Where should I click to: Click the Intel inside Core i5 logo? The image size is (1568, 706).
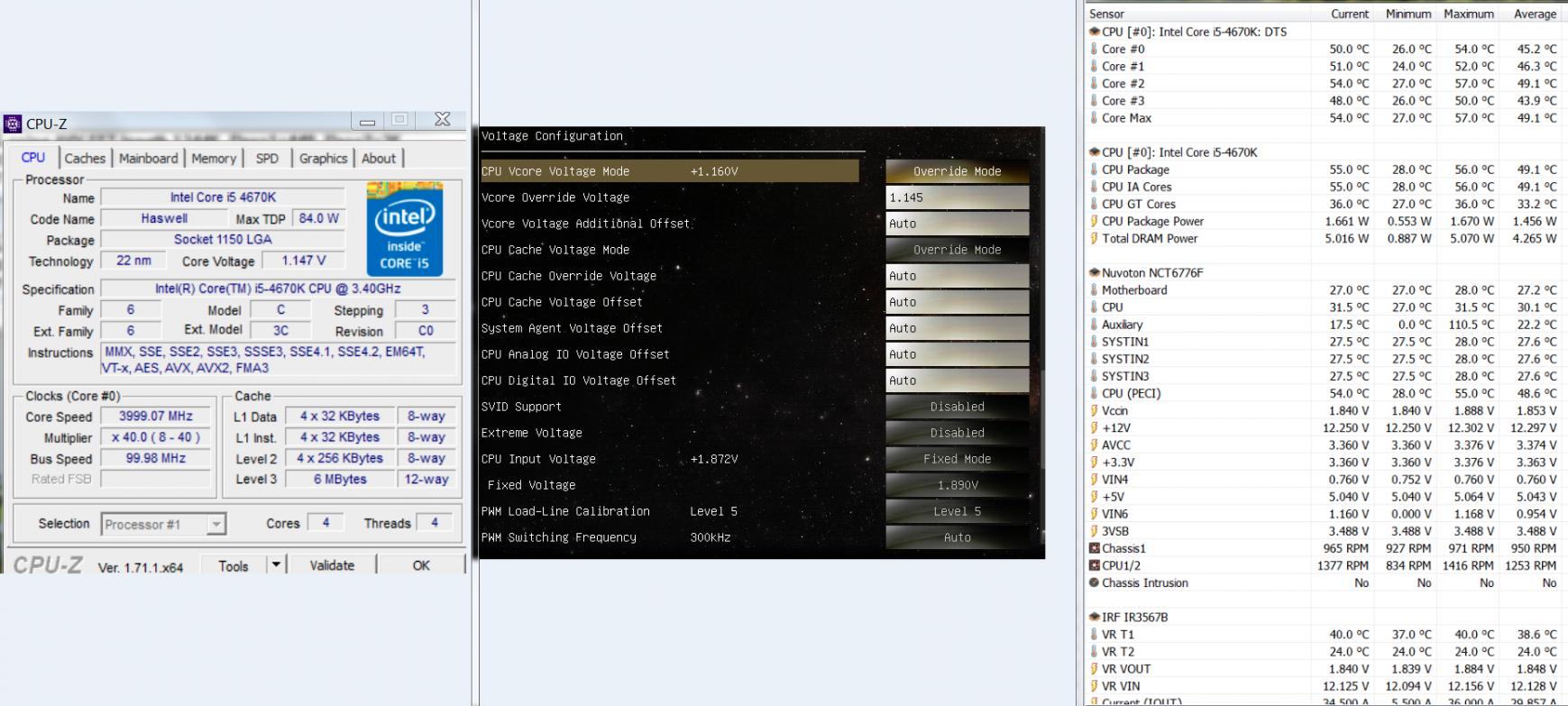pyautogui.click(x=405, y=229)
